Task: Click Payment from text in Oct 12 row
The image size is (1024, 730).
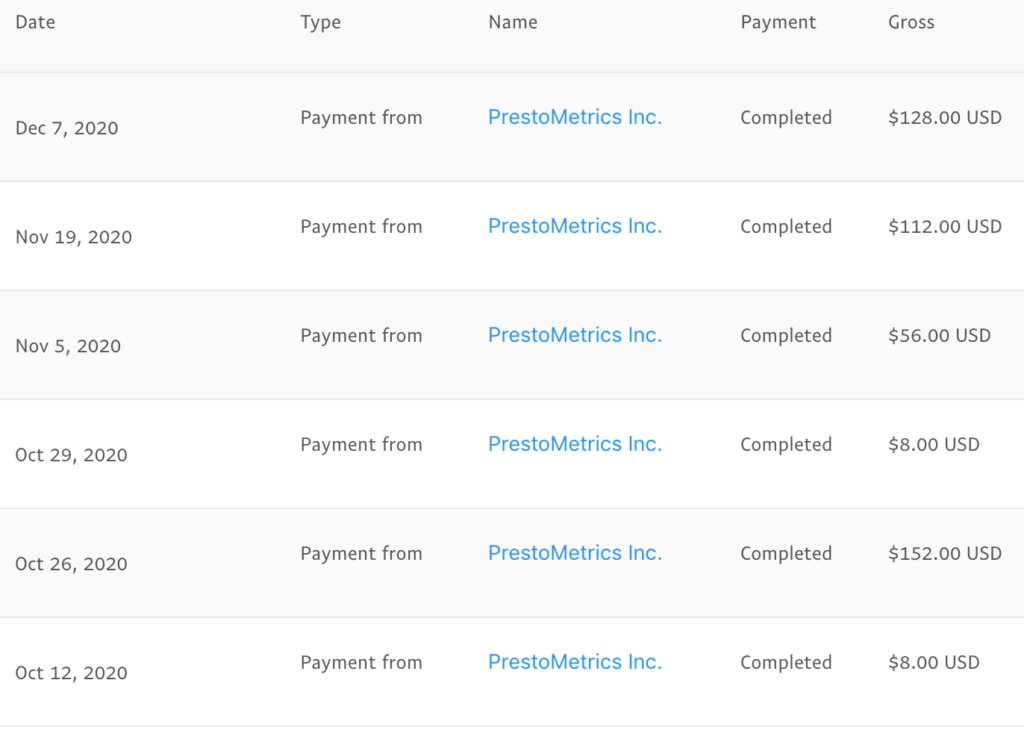Action: [x=361, y=663]
